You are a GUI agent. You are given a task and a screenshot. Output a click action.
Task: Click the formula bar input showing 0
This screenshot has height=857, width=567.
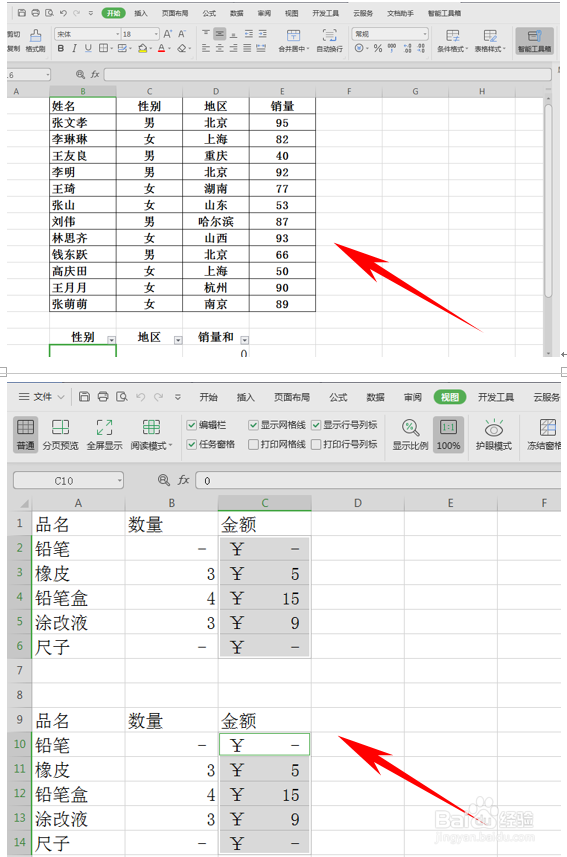(378, 480)
